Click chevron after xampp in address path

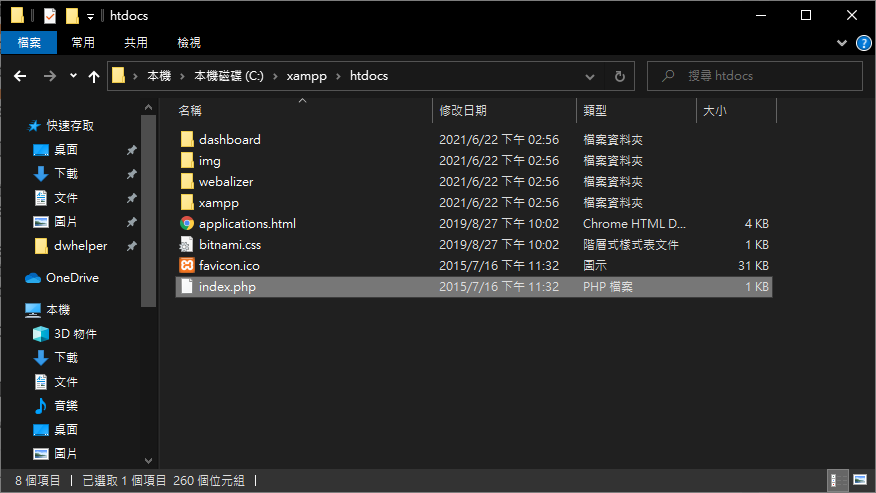338,76
